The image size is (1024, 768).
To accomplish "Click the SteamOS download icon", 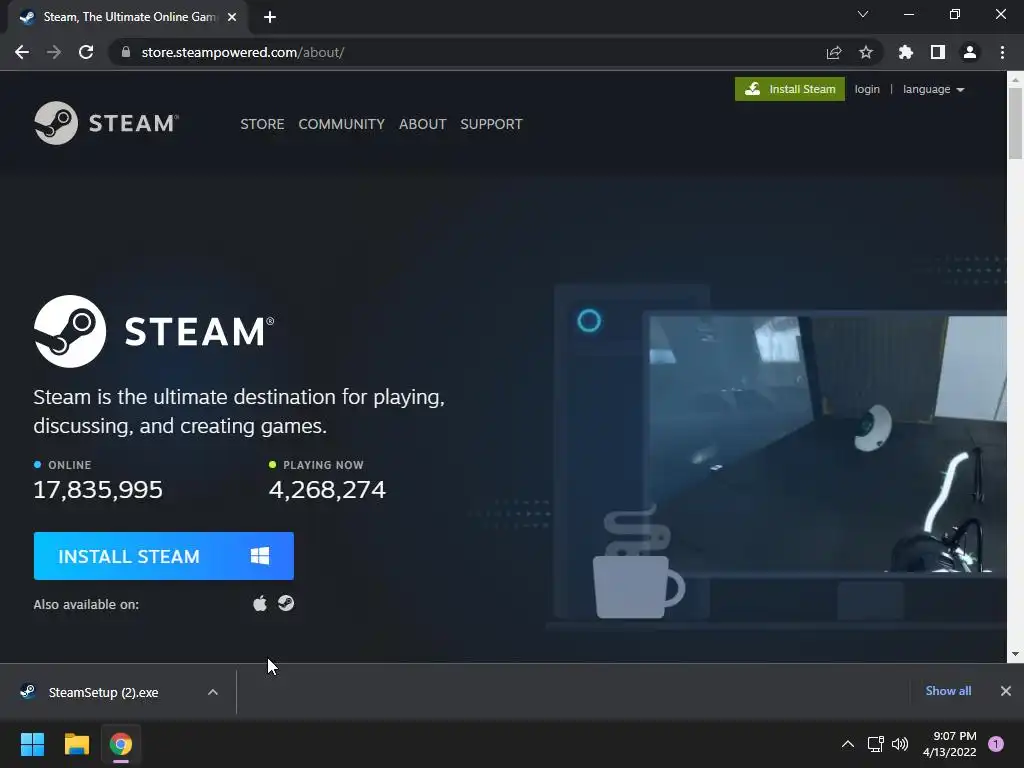I will pyautogui.click(x=286, y=603).
